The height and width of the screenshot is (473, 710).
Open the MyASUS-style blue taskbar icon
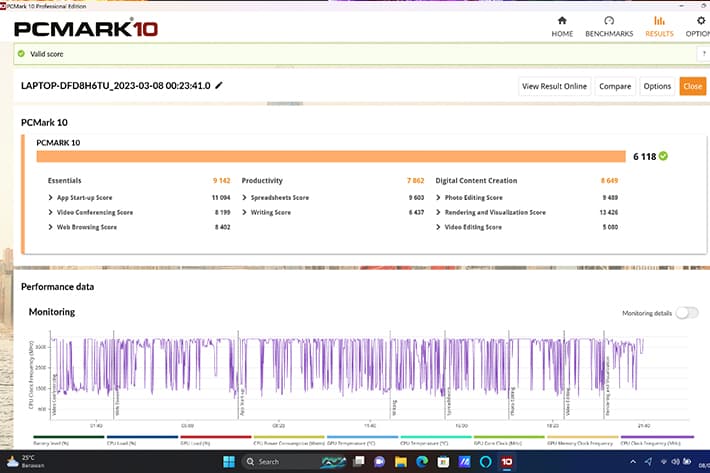click(x=465, y=462)
